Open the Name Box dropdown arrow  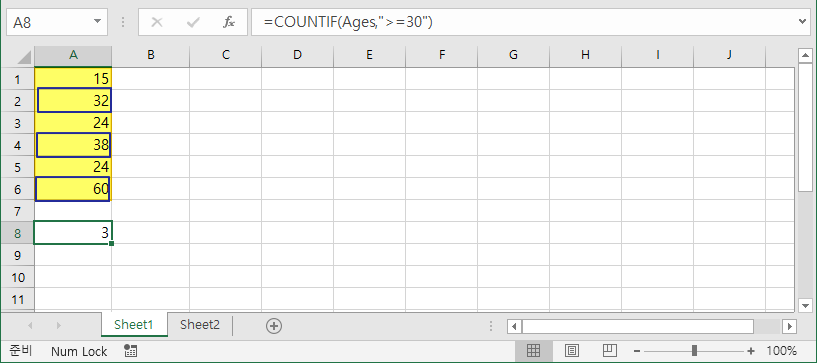97,22
